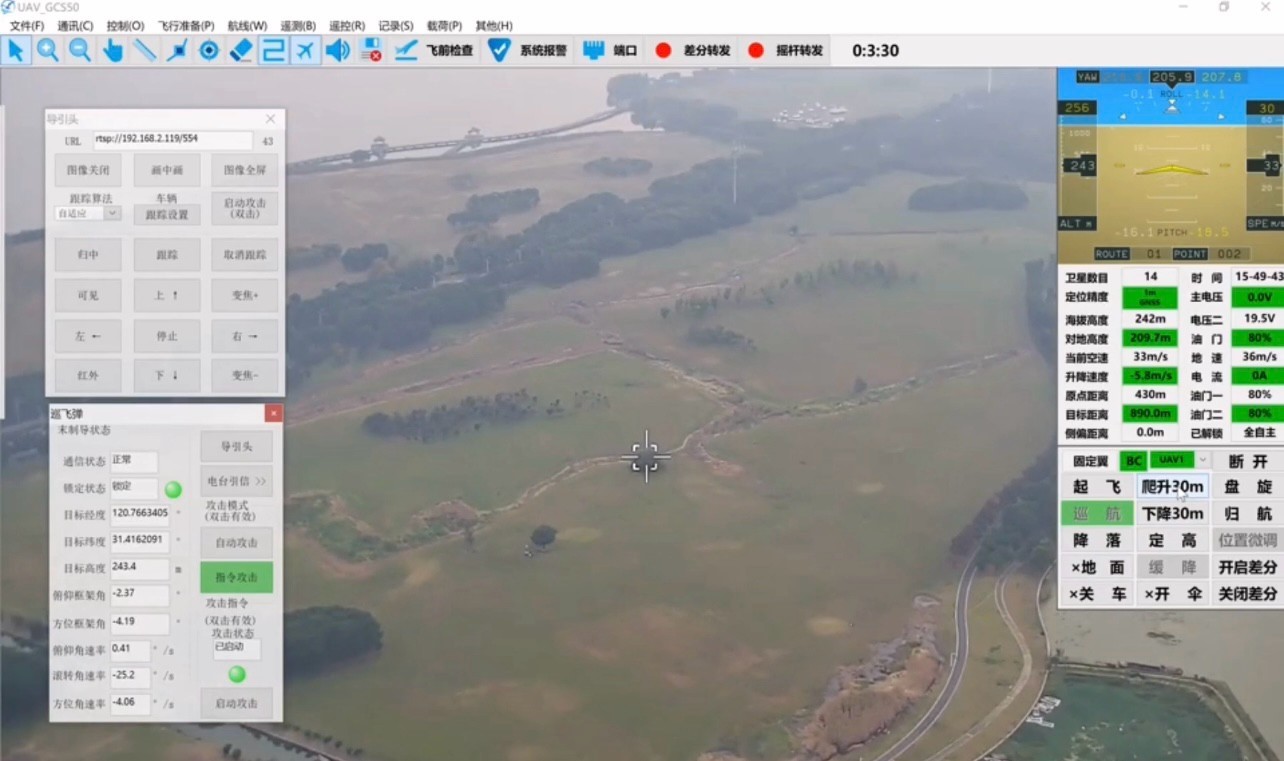Toggle the speaker sound icon
This screenshot has width=1284, height=761.
338,50
